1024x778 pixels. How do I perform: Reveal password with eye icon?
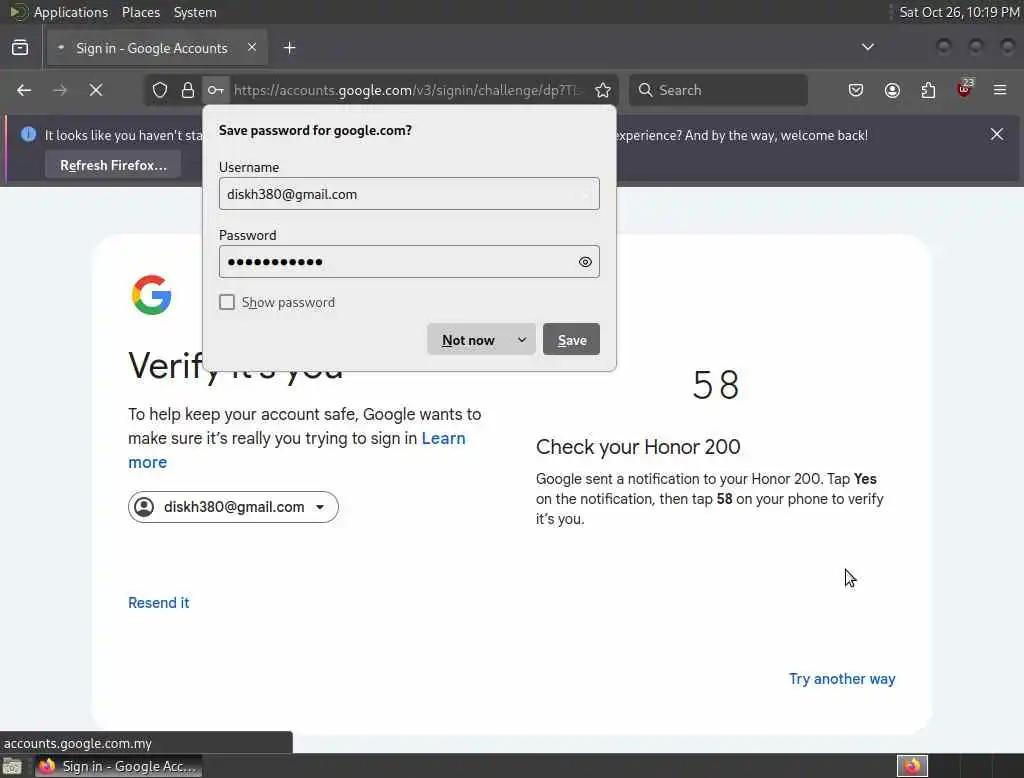point(585,262)
